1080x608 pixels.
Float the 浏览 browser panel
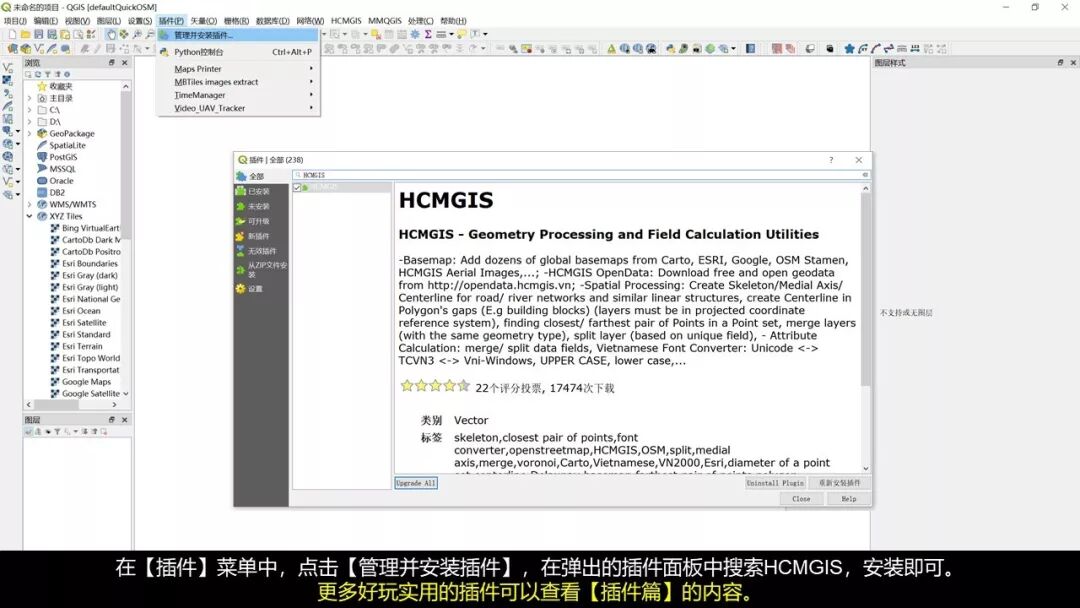point(112,63)
